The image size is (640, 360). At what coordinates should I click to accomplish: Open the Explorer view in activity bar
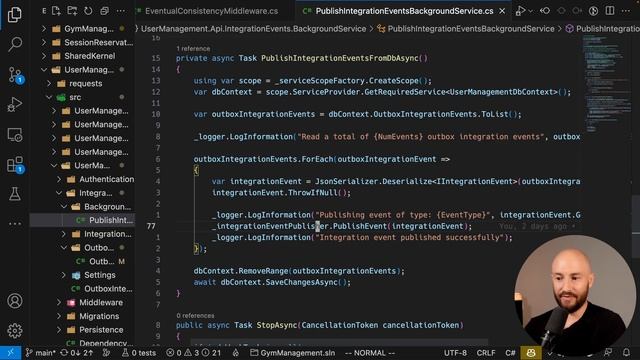coord(15,14)
